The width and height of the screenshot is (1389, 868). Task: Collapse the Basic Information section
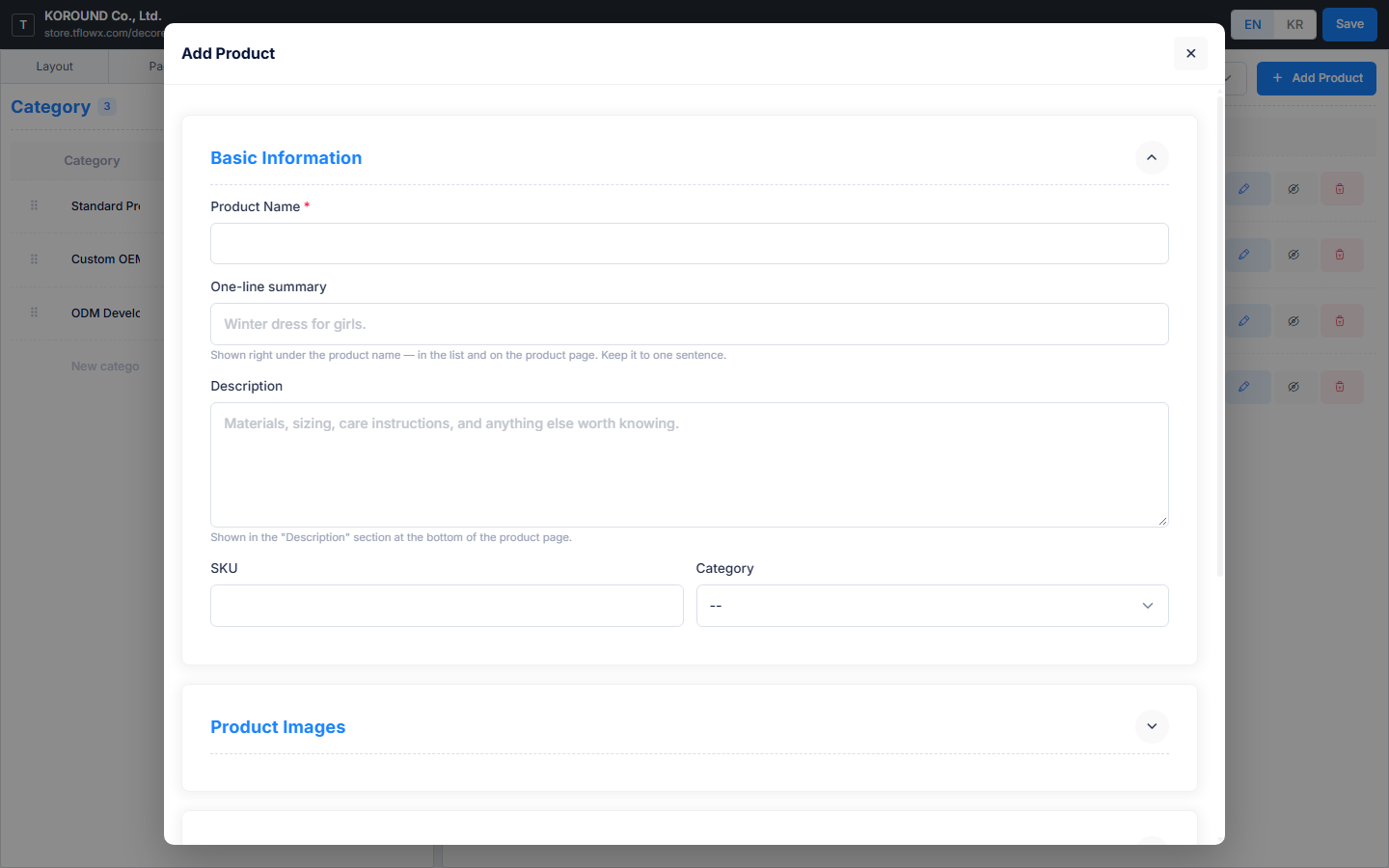1152,157
